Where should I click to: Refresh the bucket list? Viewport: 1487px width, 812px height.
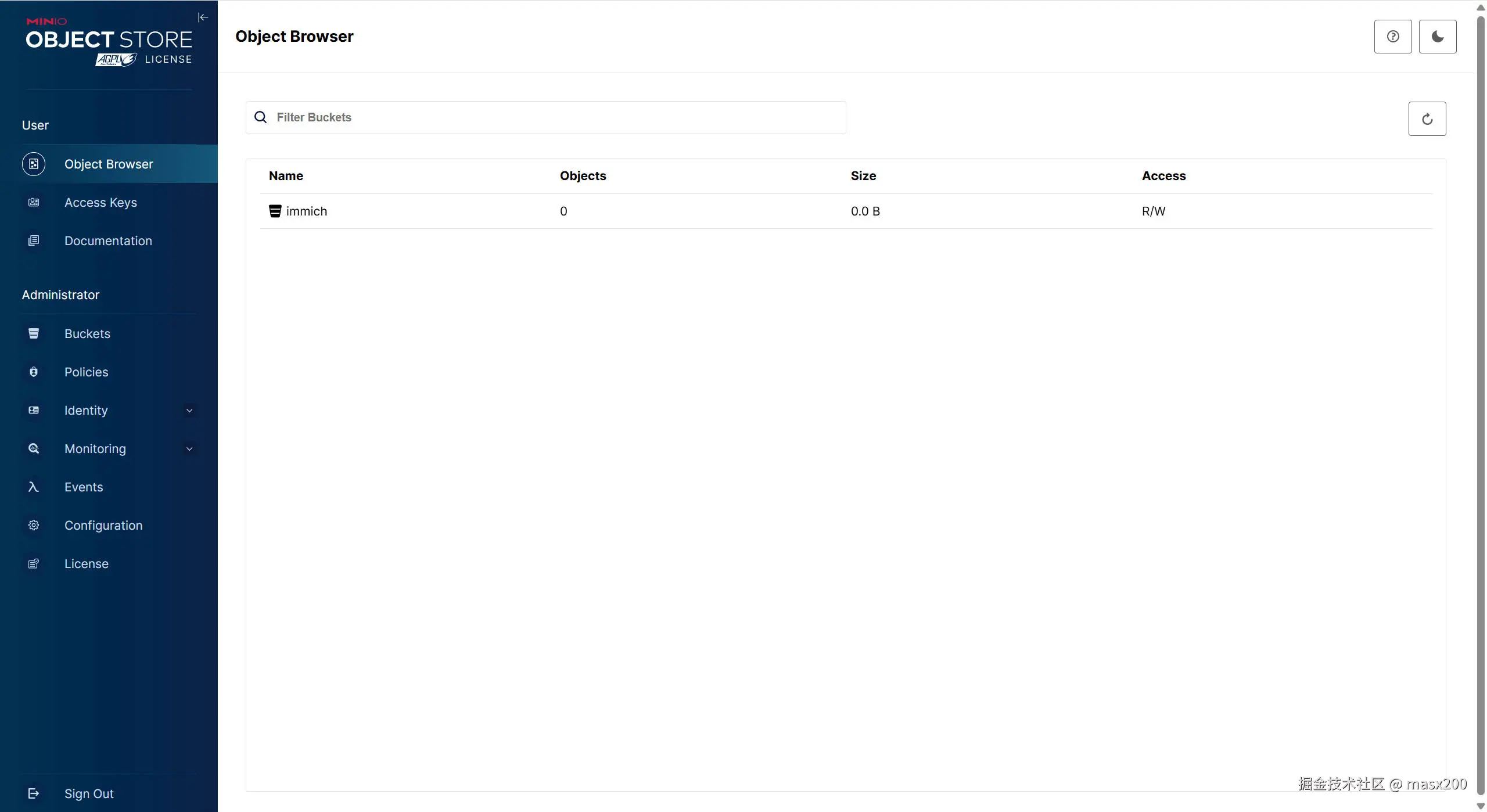[1427, 119]
